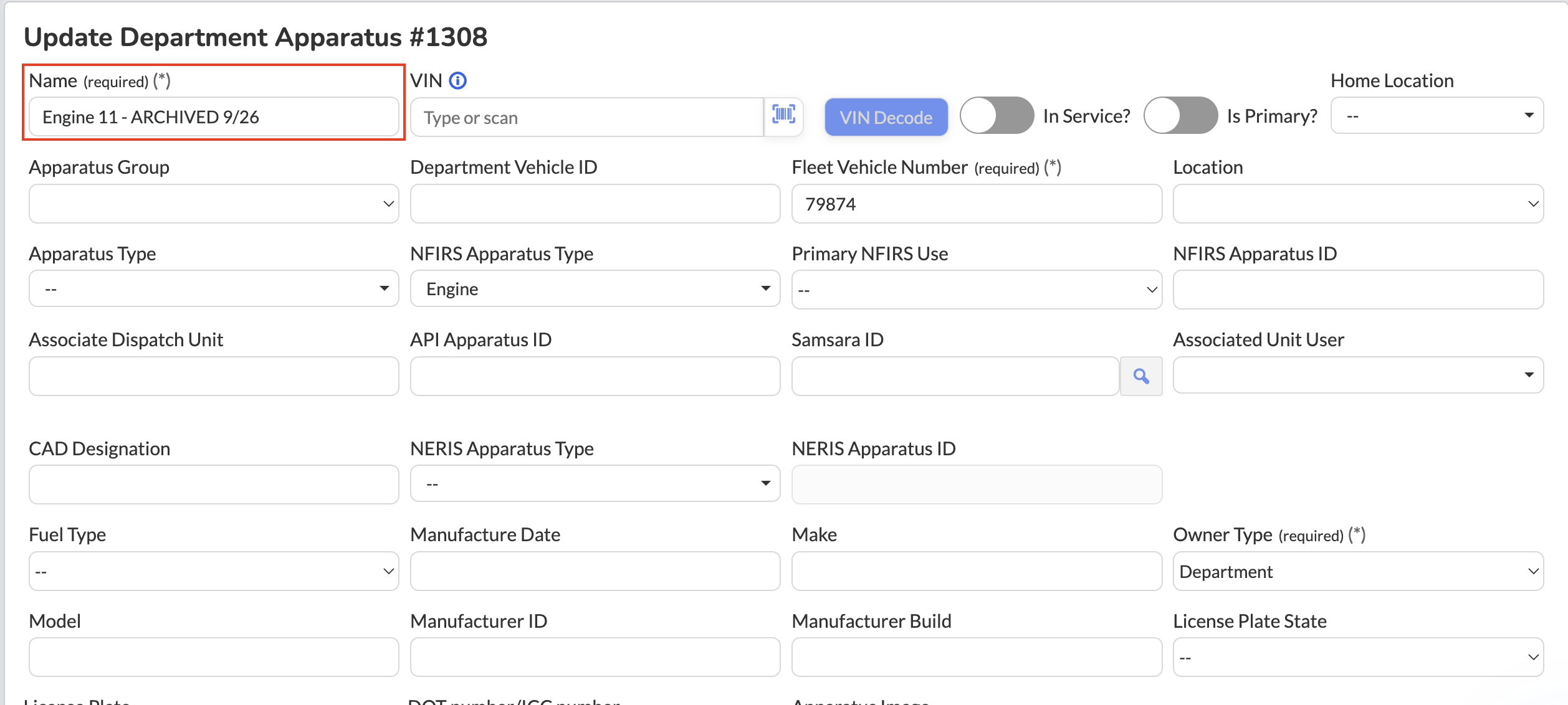Click the API Apparatus ID field
1568x705 pixels.
[x=595, y=376]
